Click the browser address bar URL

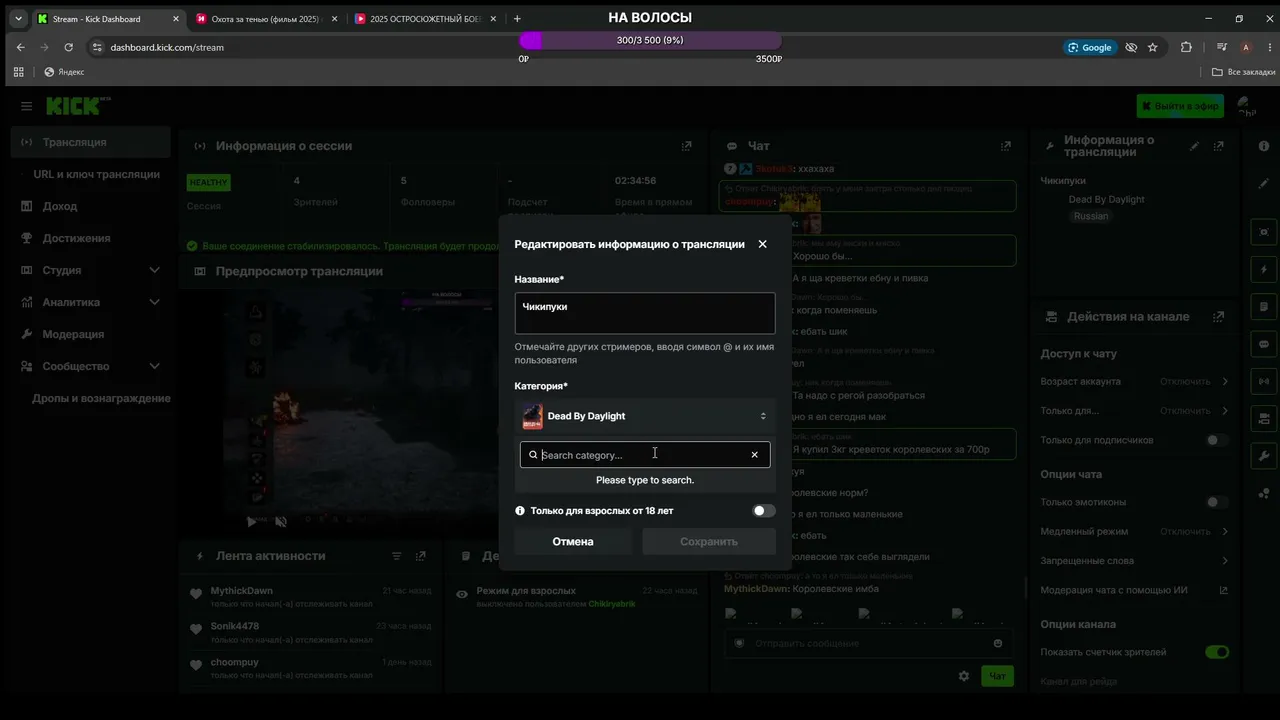point(167,47)
